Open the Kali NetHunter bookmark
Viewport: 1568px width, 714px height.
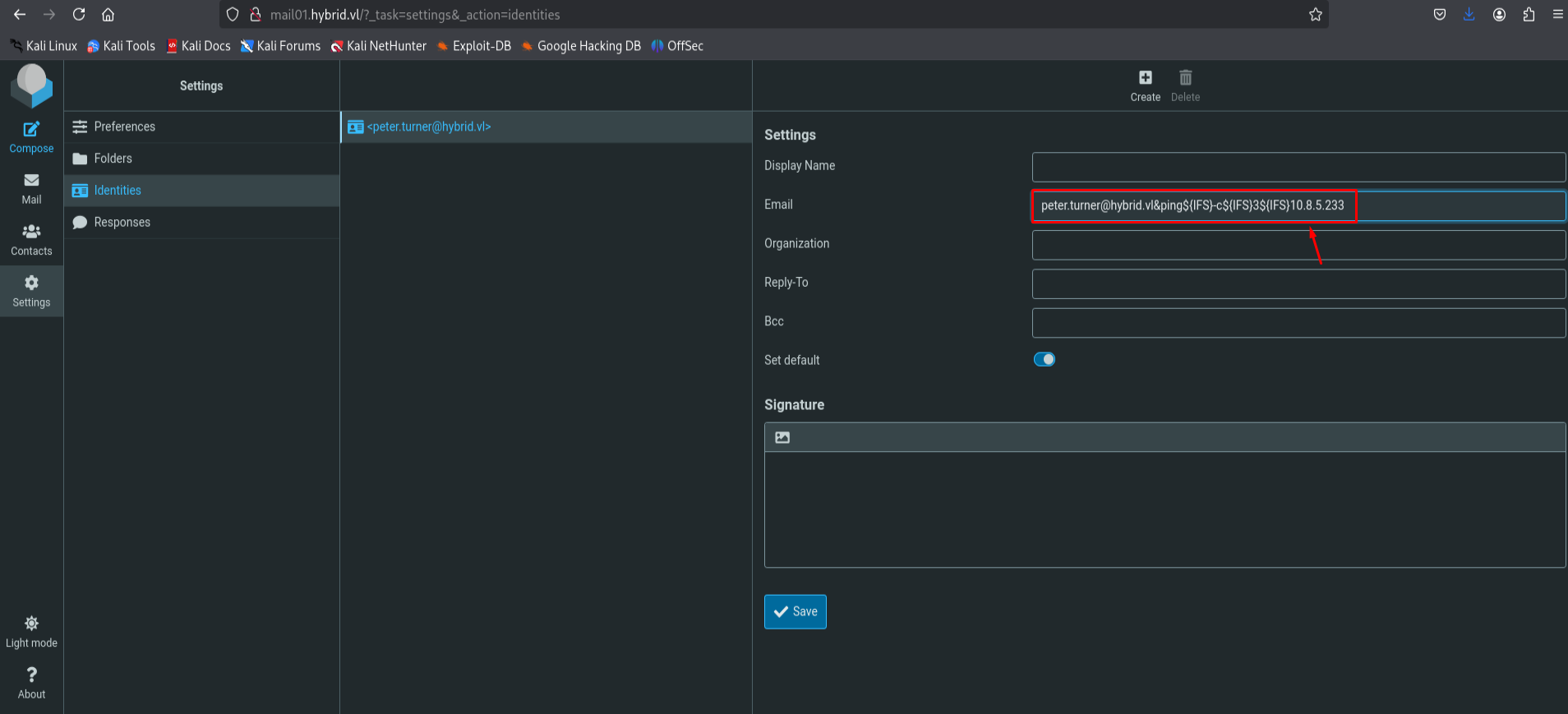[x=378, y=46]
